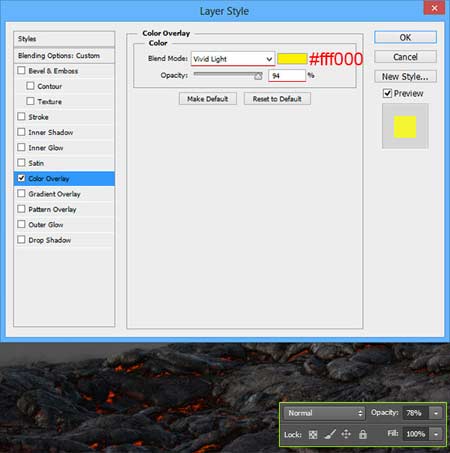
Task: Click the New Style... button
Action: [x=405, y=77]
